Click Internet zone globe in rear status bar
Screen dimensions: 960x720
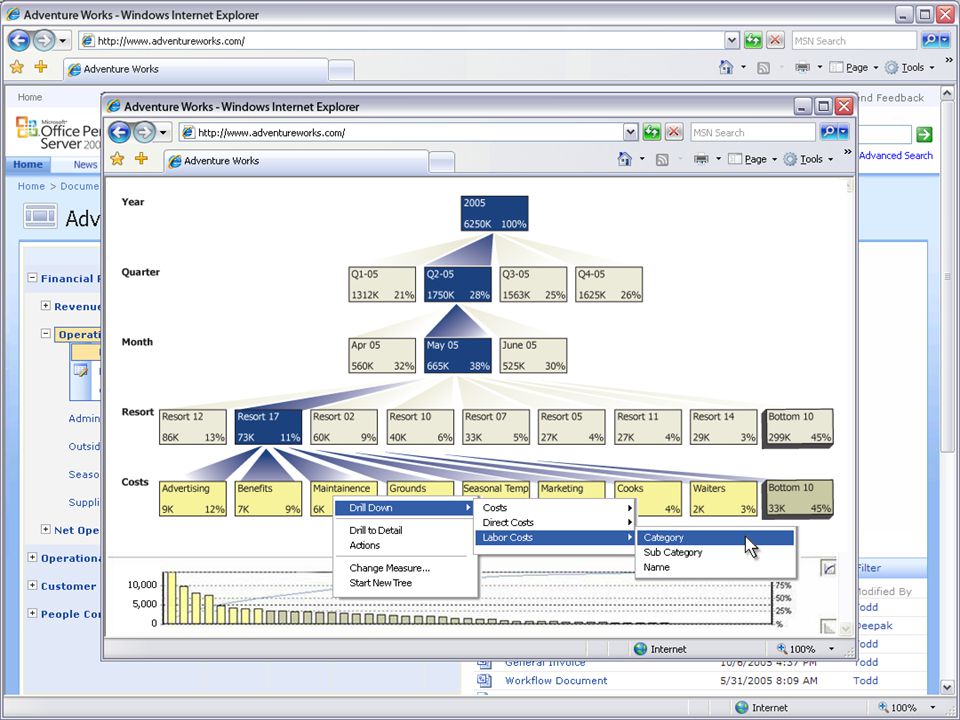[x=741, y=707]
